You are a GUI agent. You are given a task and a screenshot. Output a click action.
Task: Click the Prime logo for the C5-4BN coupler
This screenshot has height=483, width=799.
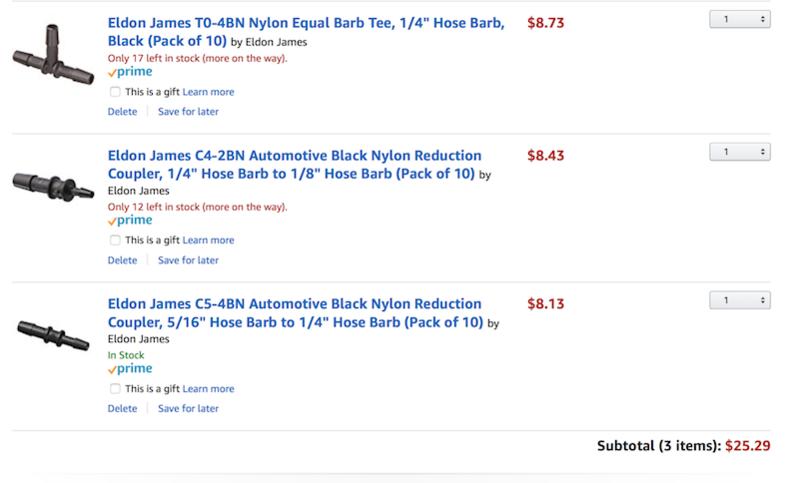pyautogui.click(x=130, y=368)
